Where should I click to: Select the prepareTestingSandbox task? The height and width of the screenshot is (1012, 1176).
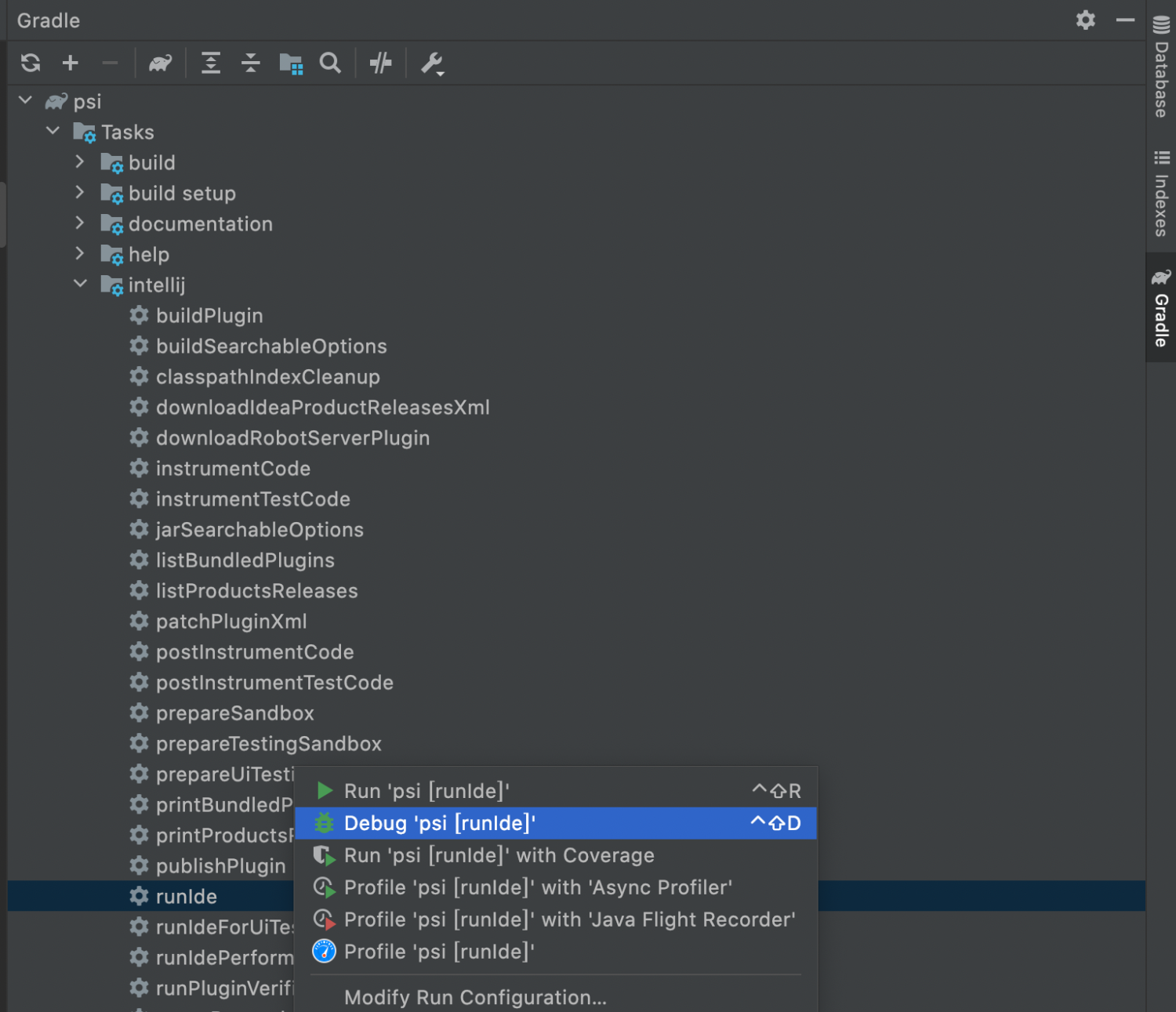click(x=268, y=744)
